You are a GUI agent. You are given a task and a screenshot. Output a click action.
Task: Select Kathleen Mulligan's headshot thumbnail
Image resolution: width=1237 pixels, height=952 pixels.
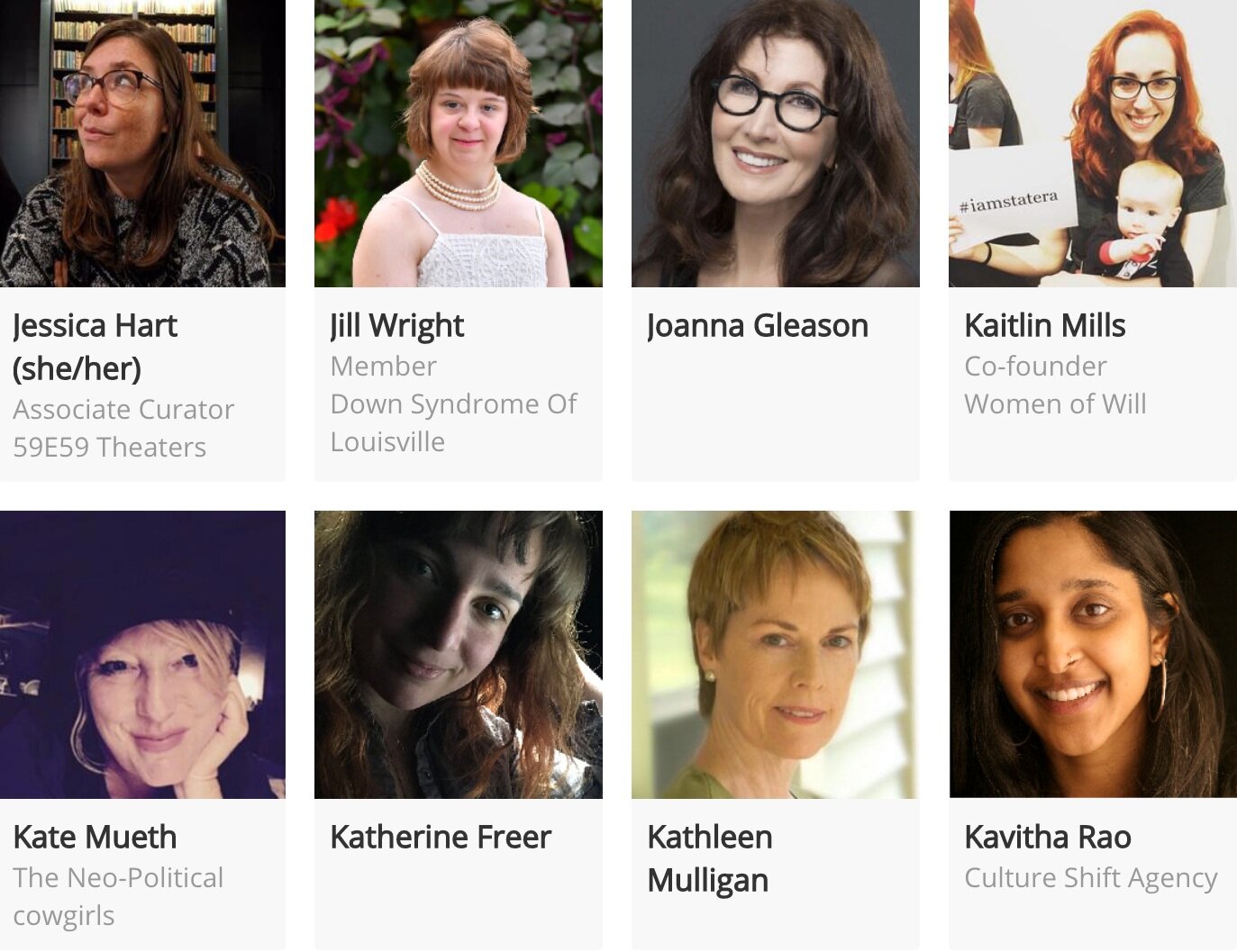click(x=776, y=655)
